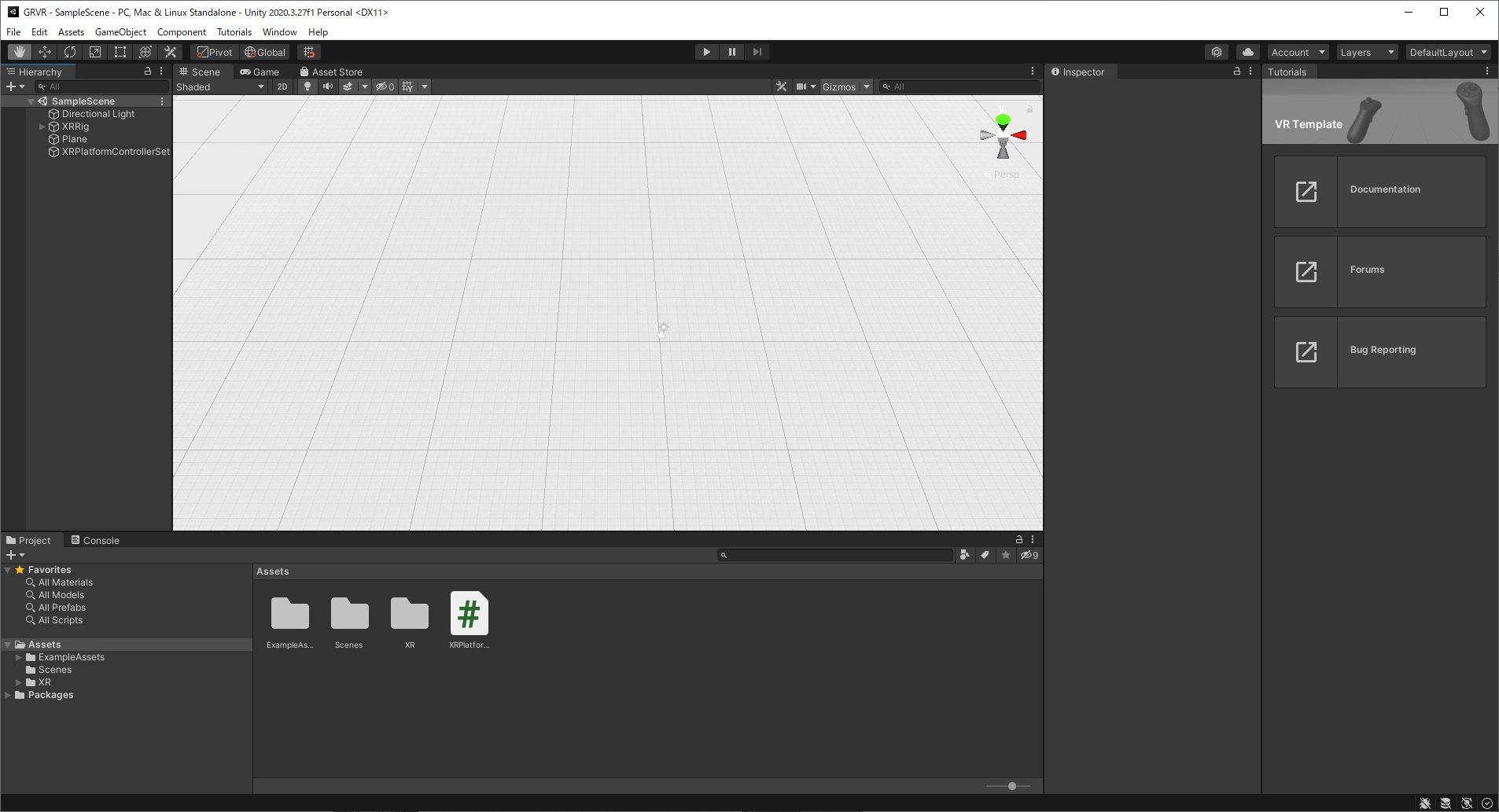
Task: Open the Bug Reporting link card
Action: click(1380, 352)
